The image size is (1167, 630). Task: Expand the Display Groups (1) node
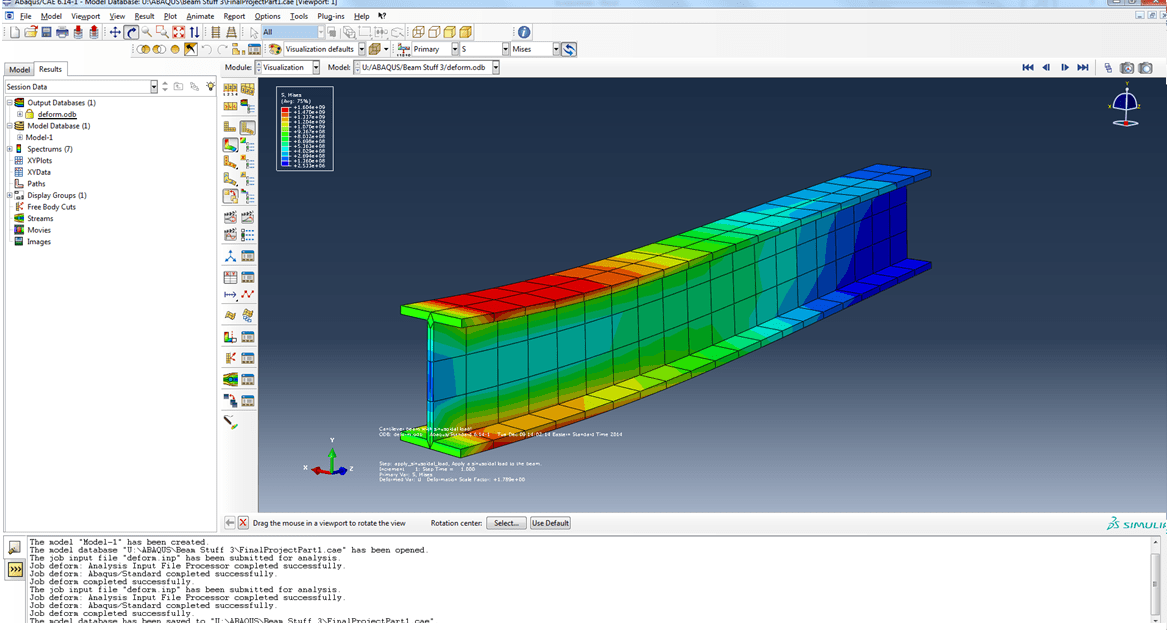[x=10, y=195]
